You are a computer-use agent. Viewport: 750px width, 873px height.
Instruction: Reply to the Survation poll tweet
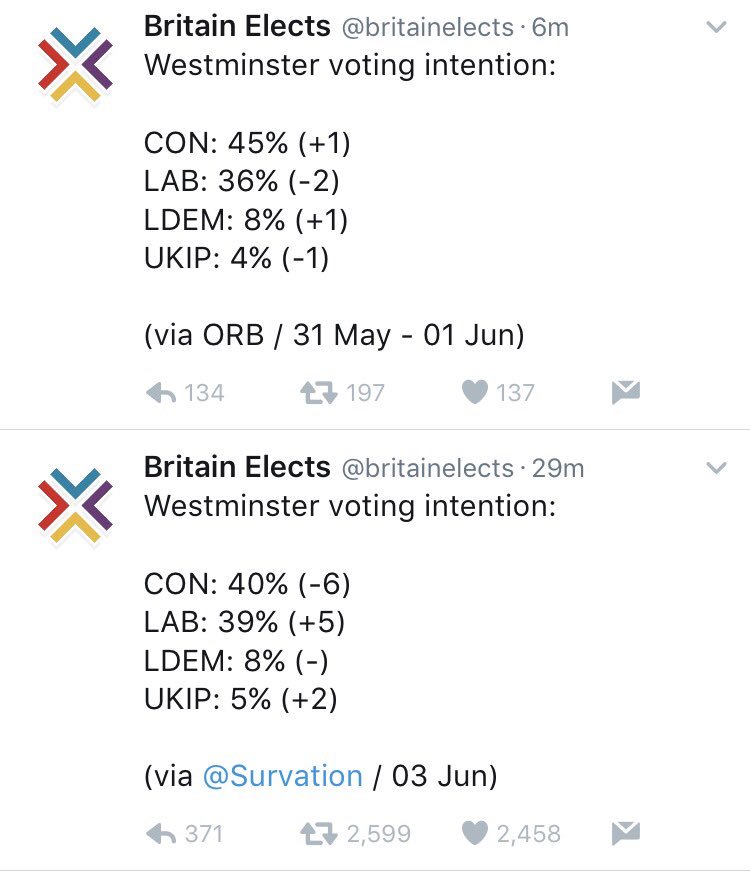(161, 833)
